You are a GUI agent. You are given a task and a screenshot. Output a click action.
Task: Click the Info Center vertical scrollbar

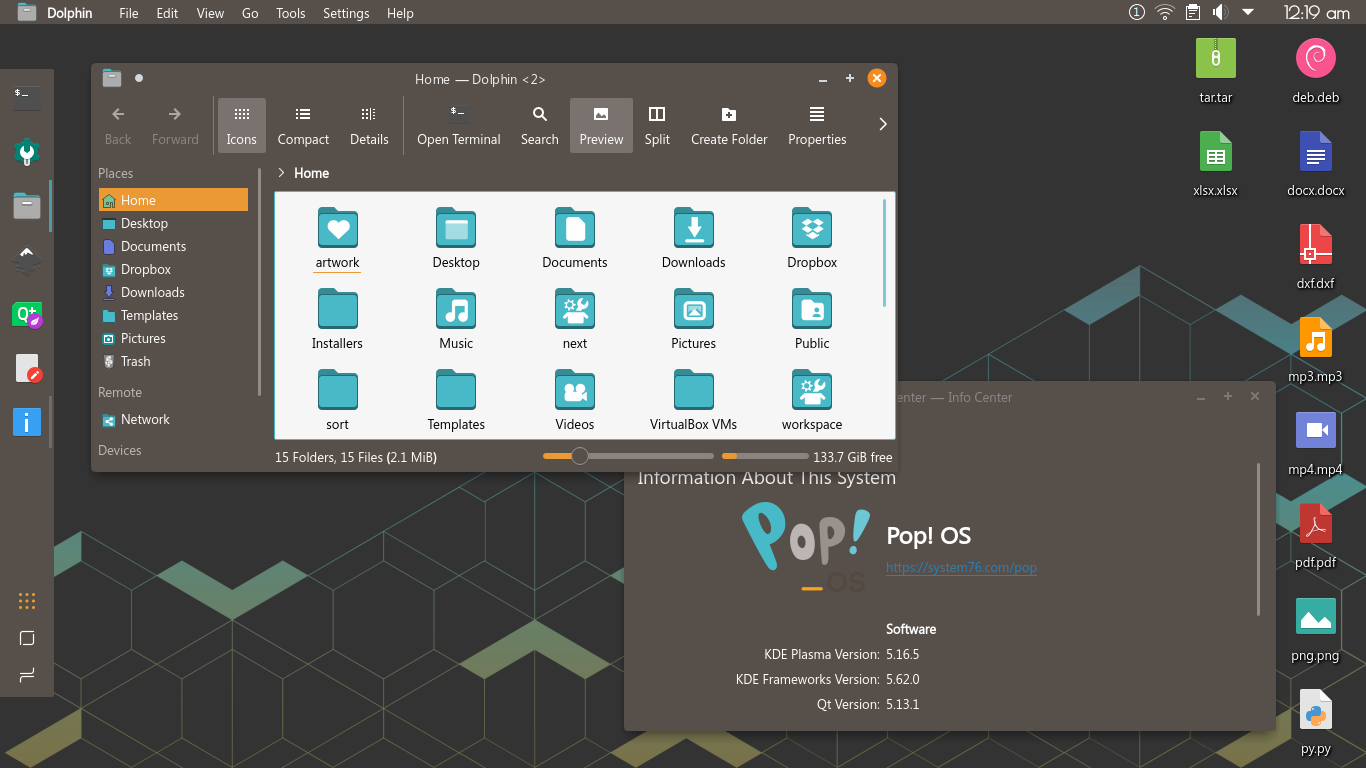[x=1259, y=539]
